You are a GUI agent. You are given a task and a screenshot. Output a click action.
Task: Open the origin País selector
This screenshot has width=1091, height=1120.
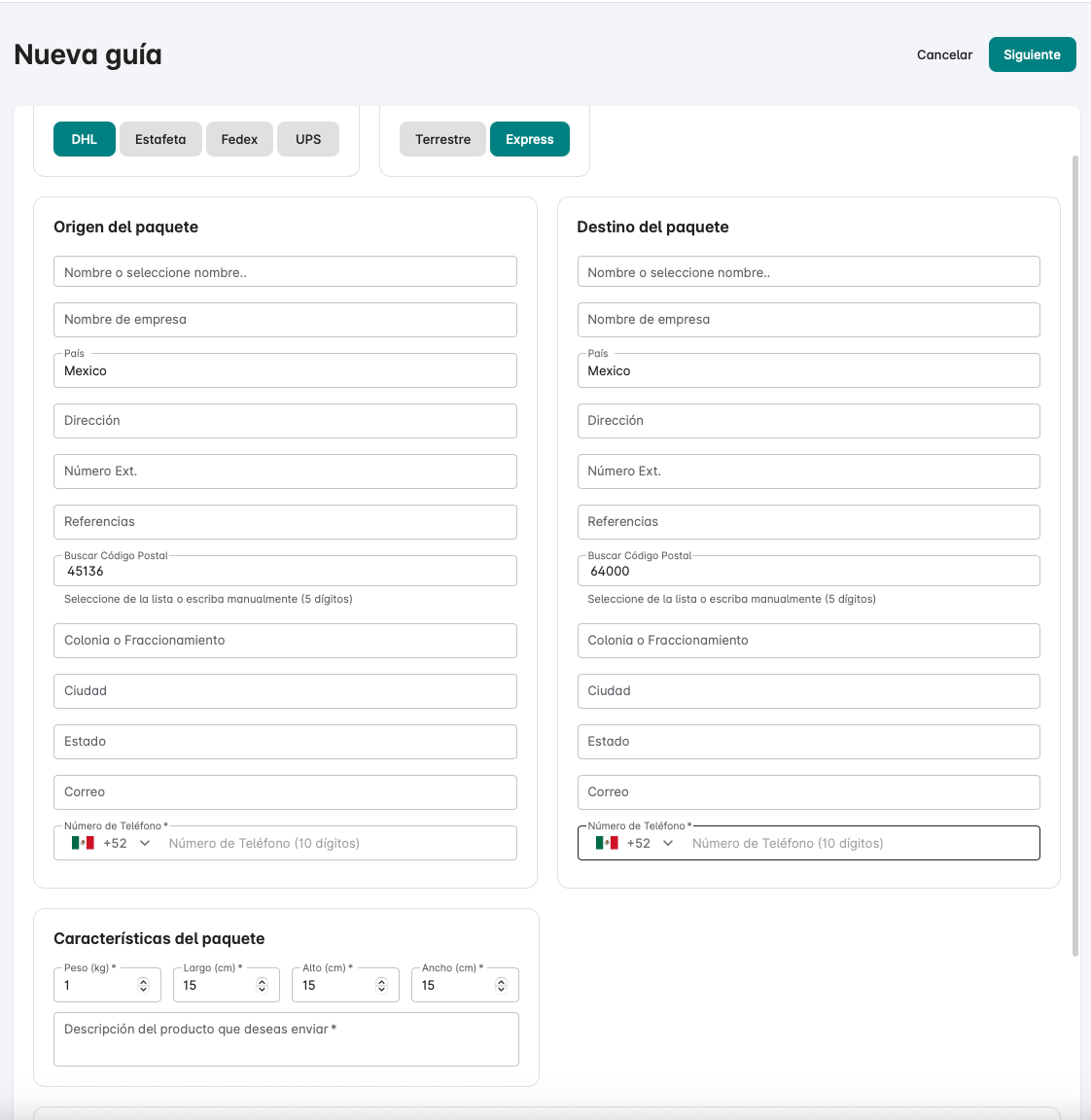point(285,371)
